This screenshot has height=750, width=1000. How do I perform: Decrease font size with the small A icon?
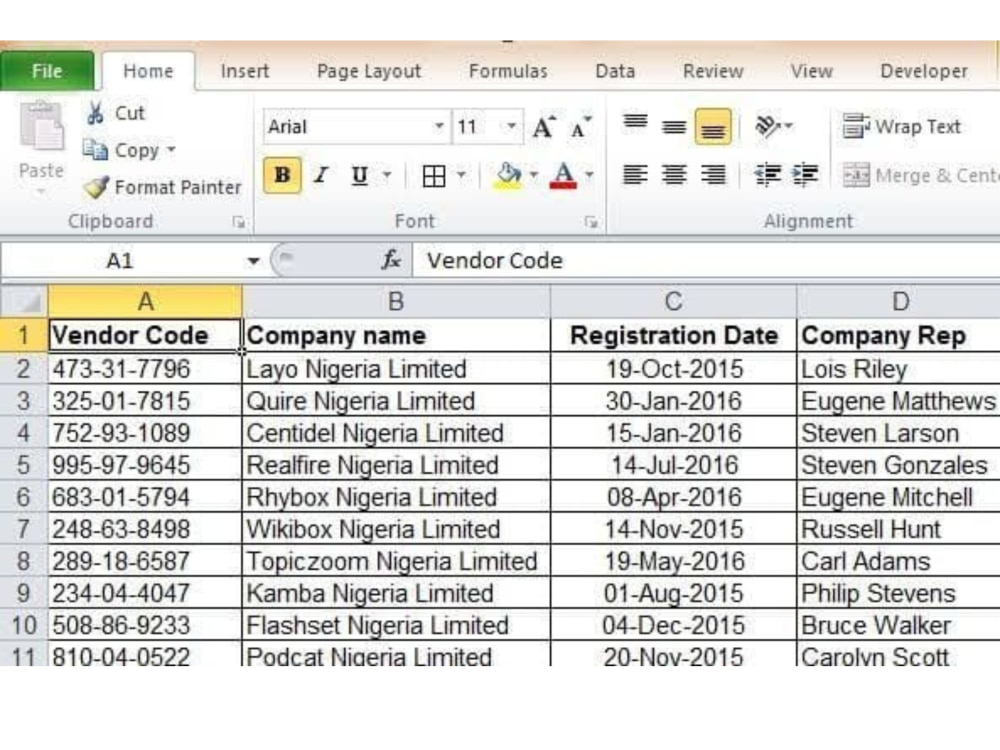pos(580,127)
